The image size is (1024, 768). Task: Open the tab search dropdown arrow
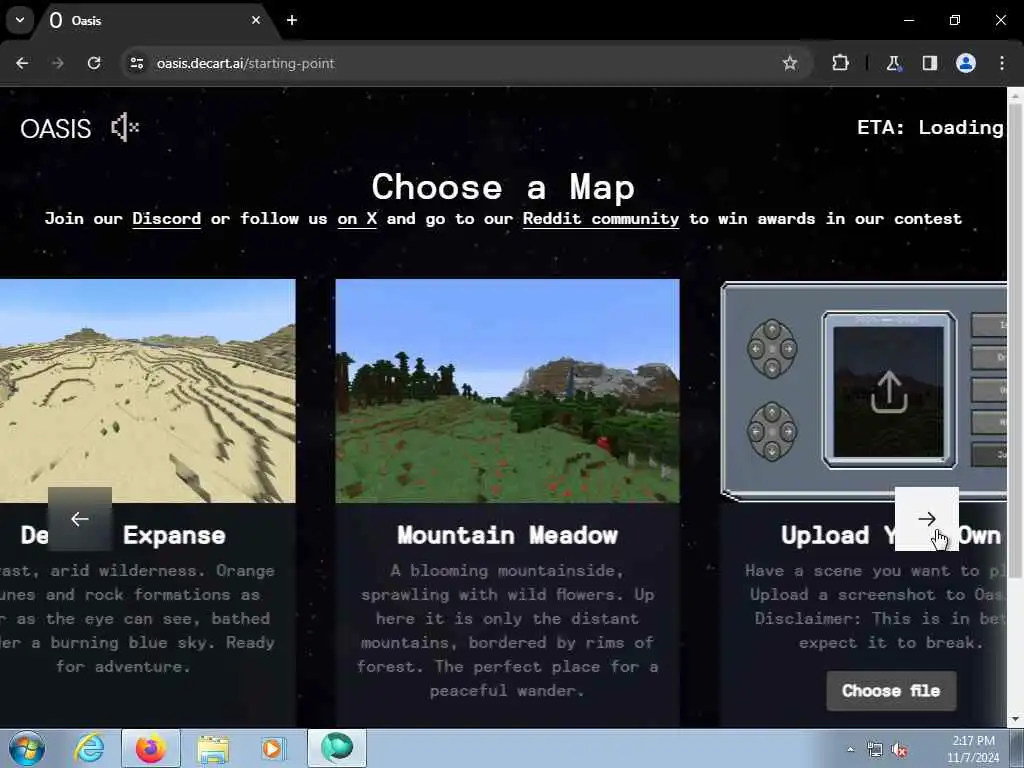(20, 20)
